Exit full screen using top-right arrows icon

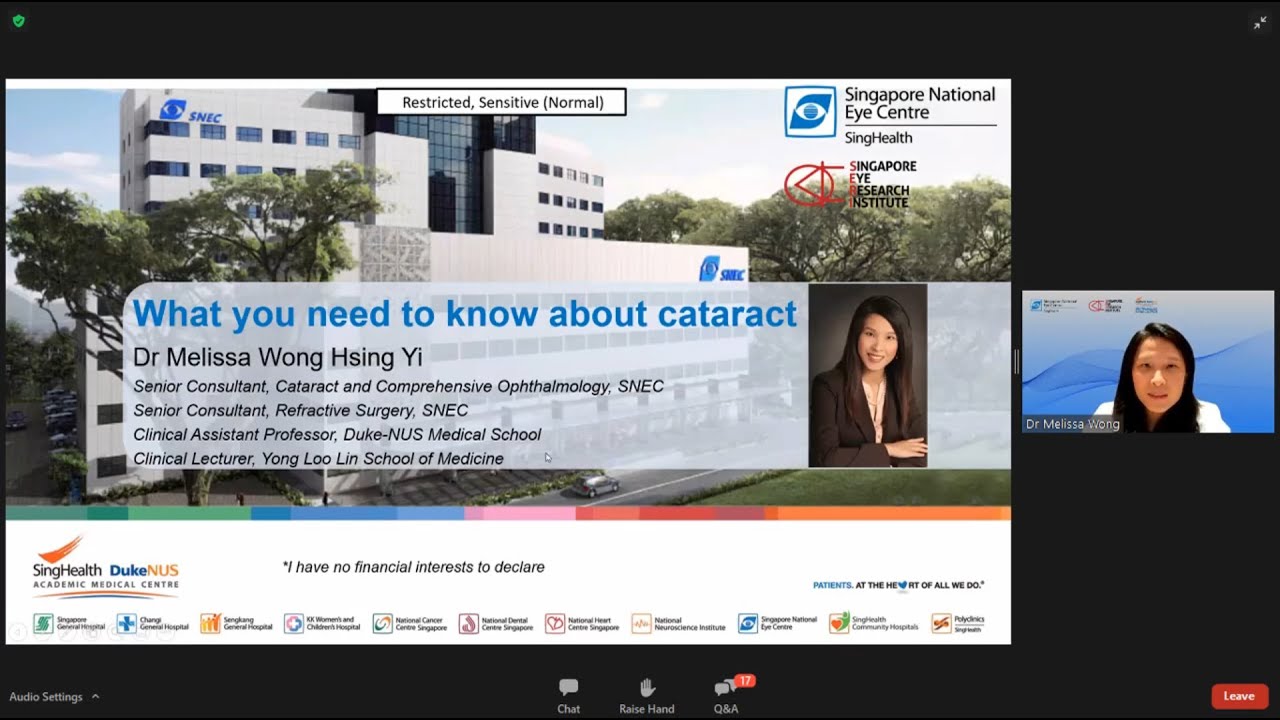click(1260, 23)
